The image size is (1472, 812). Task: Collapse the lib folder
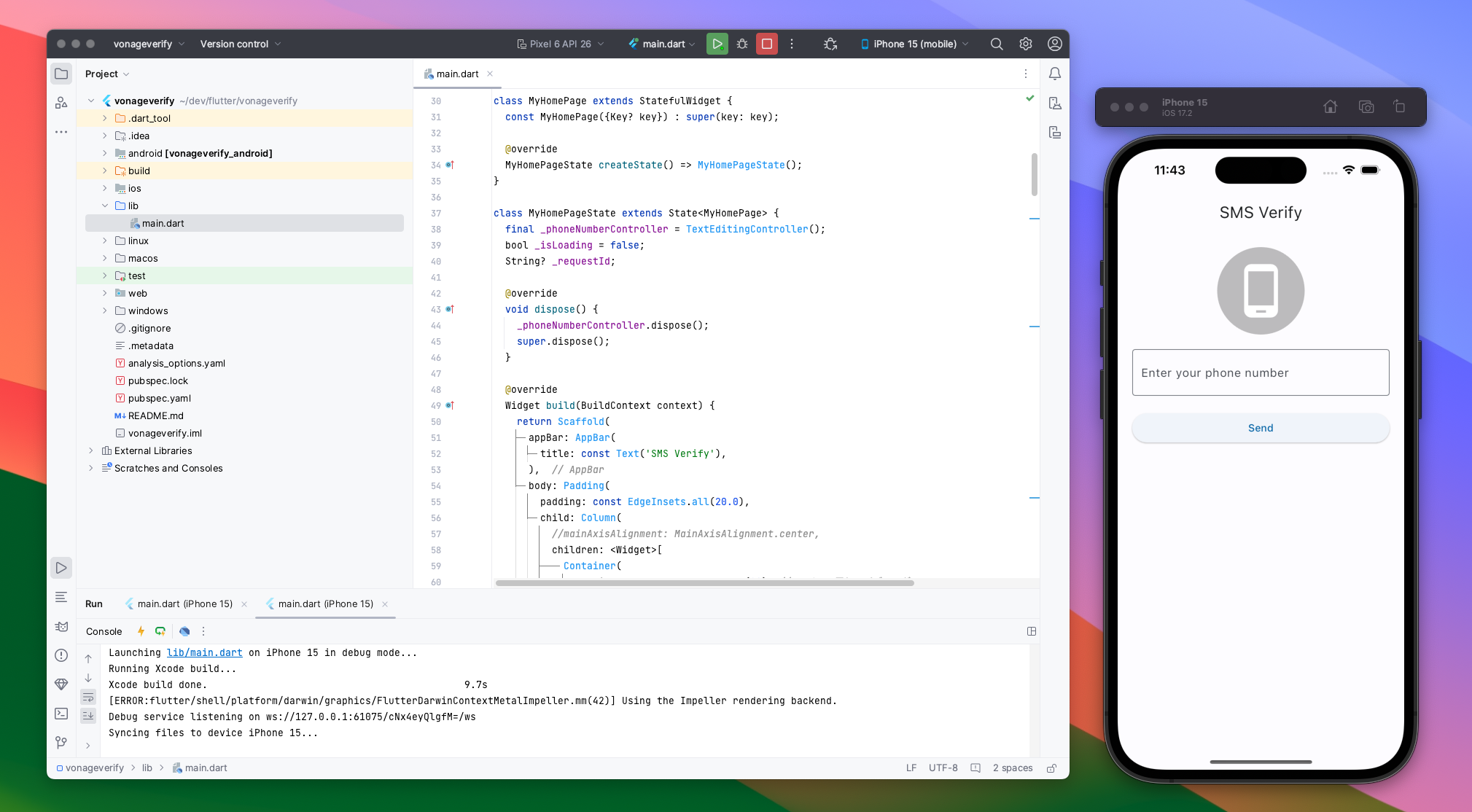pos(105,206)
